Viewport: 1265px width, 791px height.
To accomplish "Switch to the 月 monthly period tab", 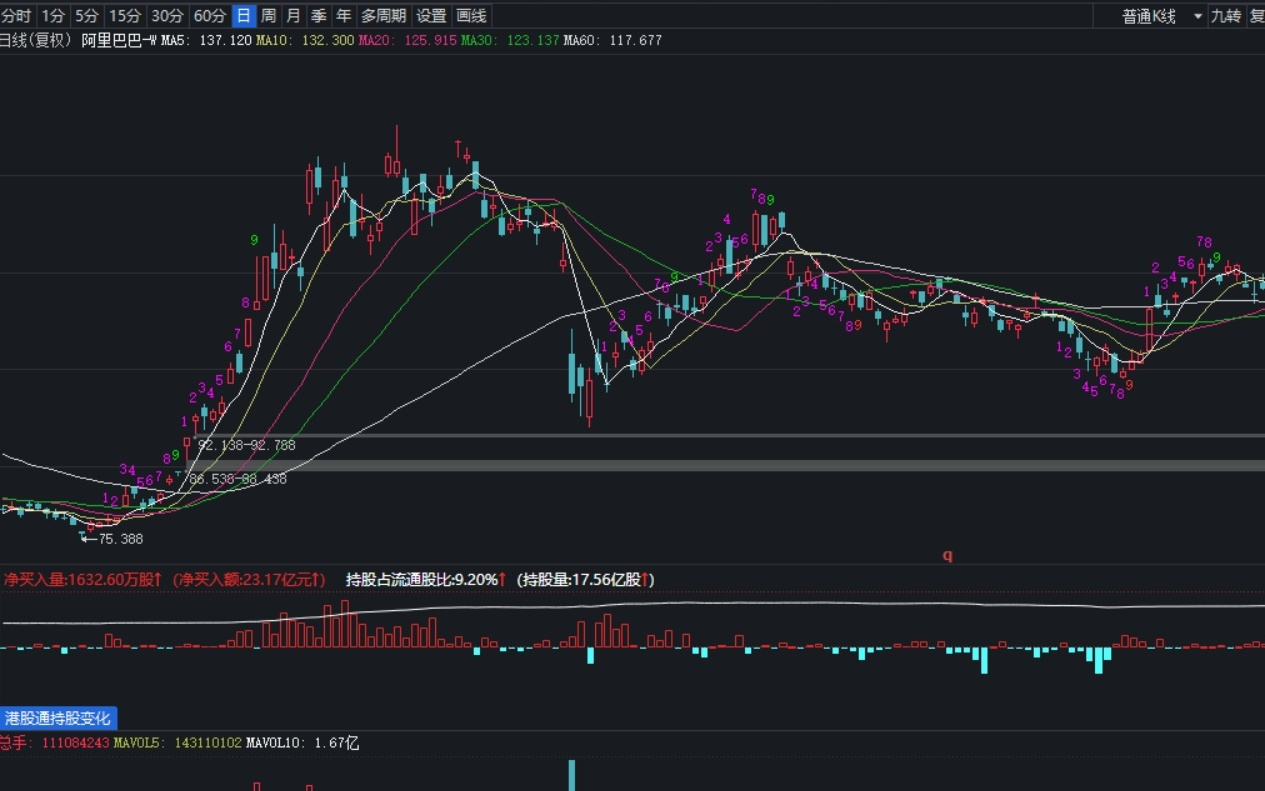I will click(293, 16).
